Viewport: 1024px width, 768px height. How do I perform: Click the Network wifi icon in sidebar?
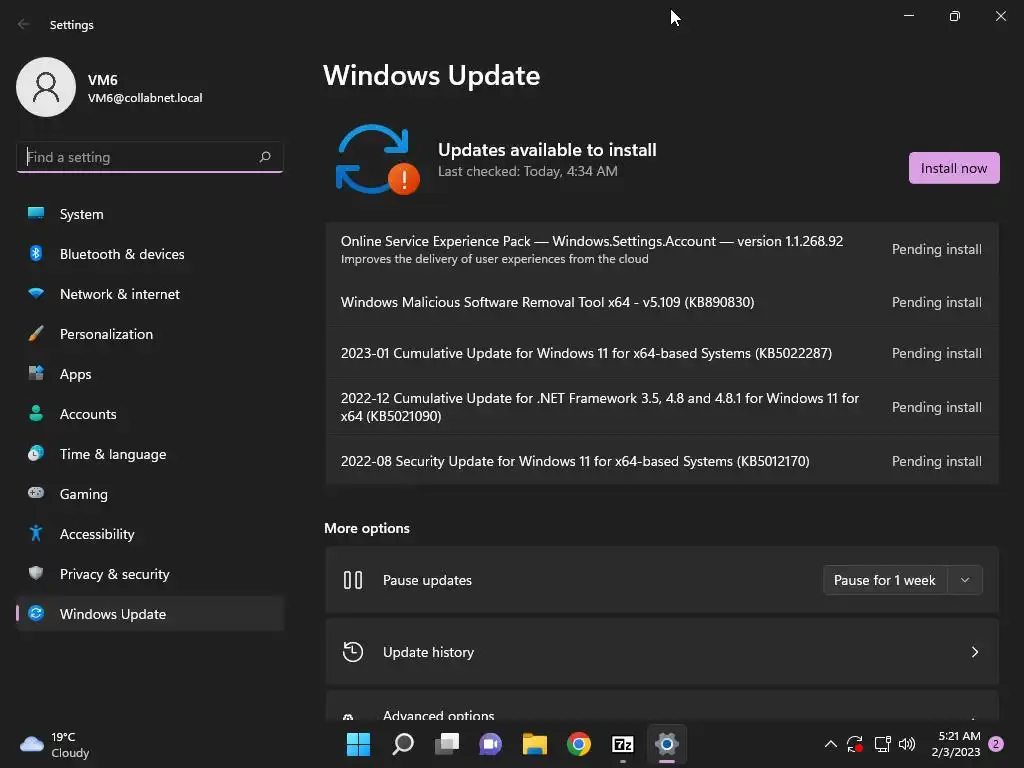click(x=36, y=293)
